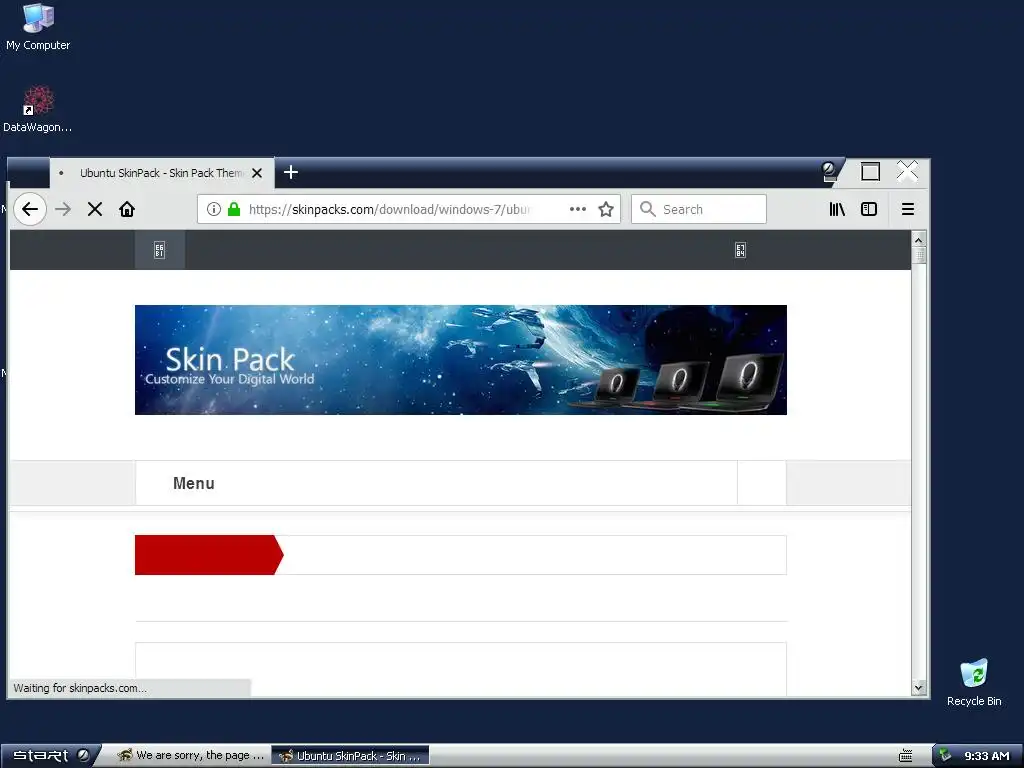Click the minimize icon in browser title bar

tap(829, 172)
